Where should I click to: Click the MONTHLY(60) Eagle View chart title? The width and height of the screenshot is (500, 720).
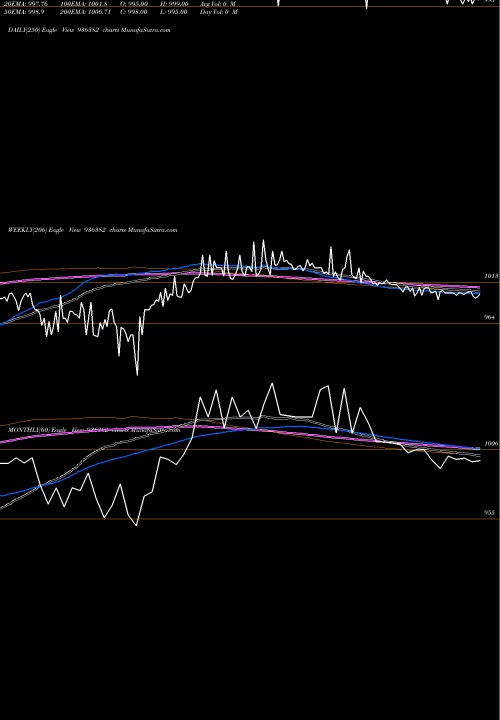tap(94, 430)
